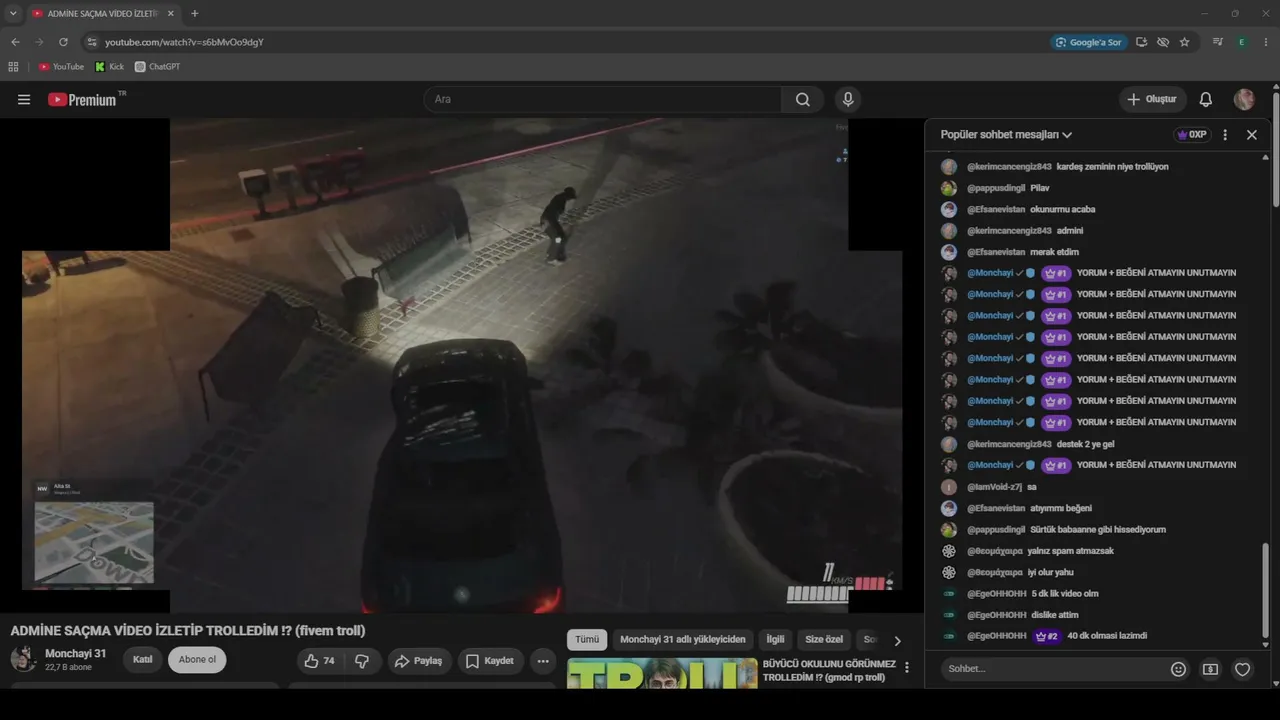This screenshot has width=1280, height=720.
Task: Send a heart reaction in chat
Action: pyautogui.click(x=1242, y=669)
